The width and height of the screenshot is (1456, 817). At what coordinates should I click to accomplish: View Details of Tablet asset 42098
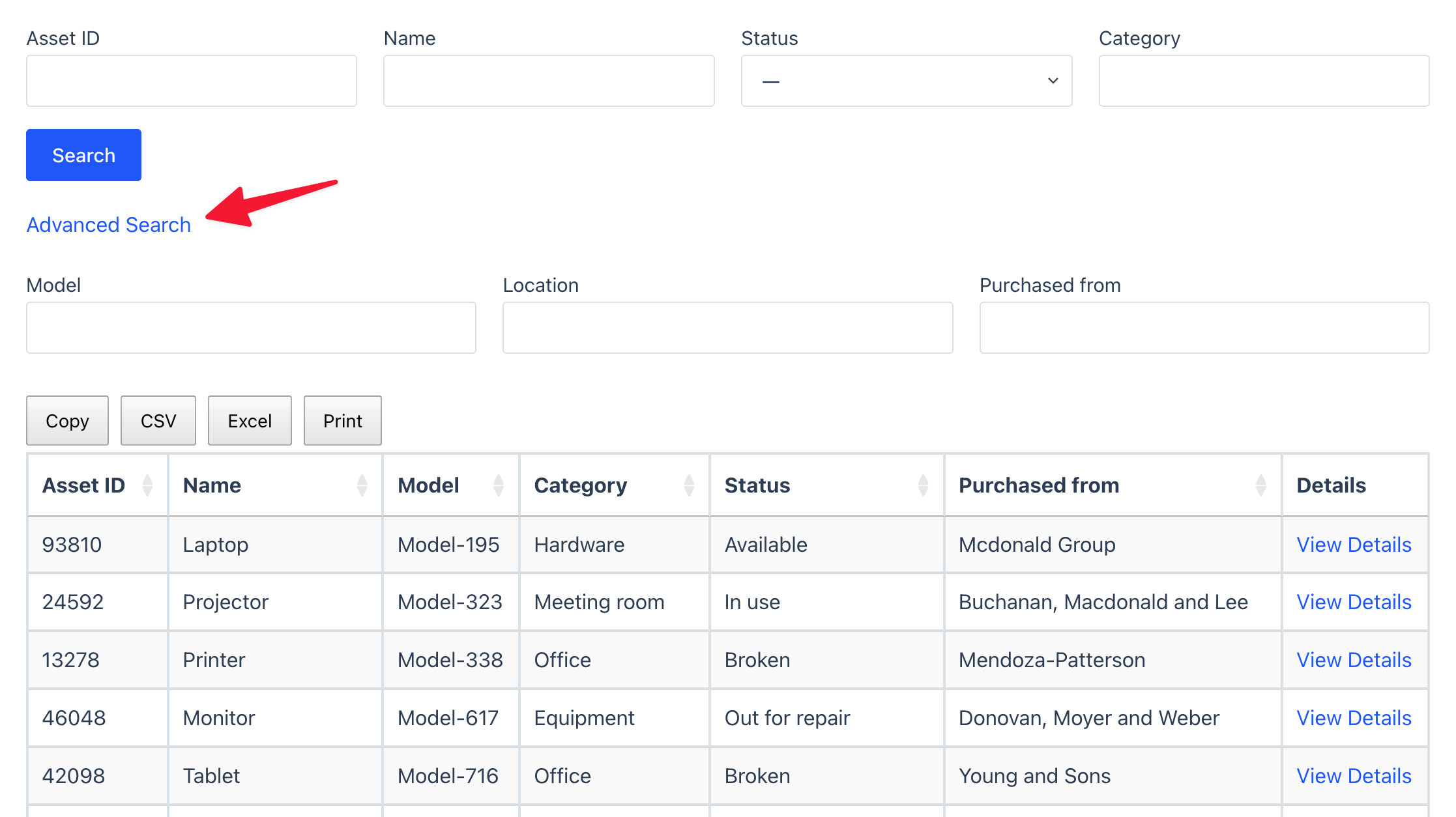pyautogui.click(x=1354, y=776)
